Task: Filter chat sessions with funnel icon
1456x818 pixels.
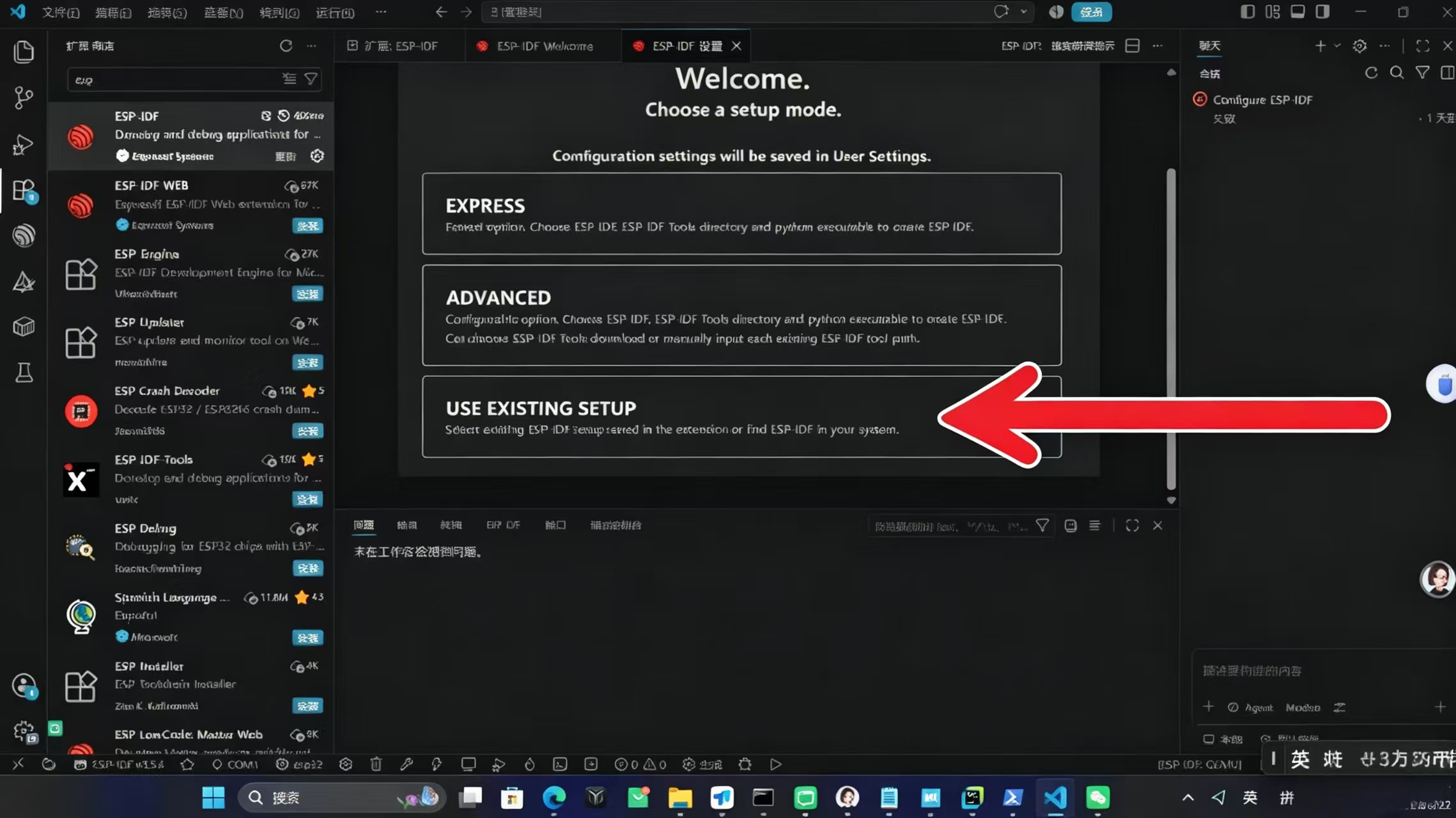Action: pyautogui.click(x=1422, y=73)
